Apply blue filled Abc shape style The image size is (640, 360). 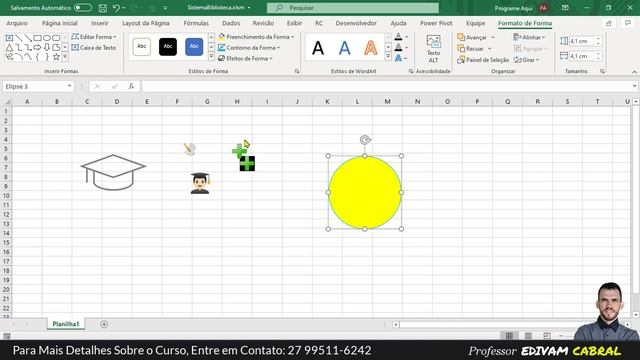(194, 47)
